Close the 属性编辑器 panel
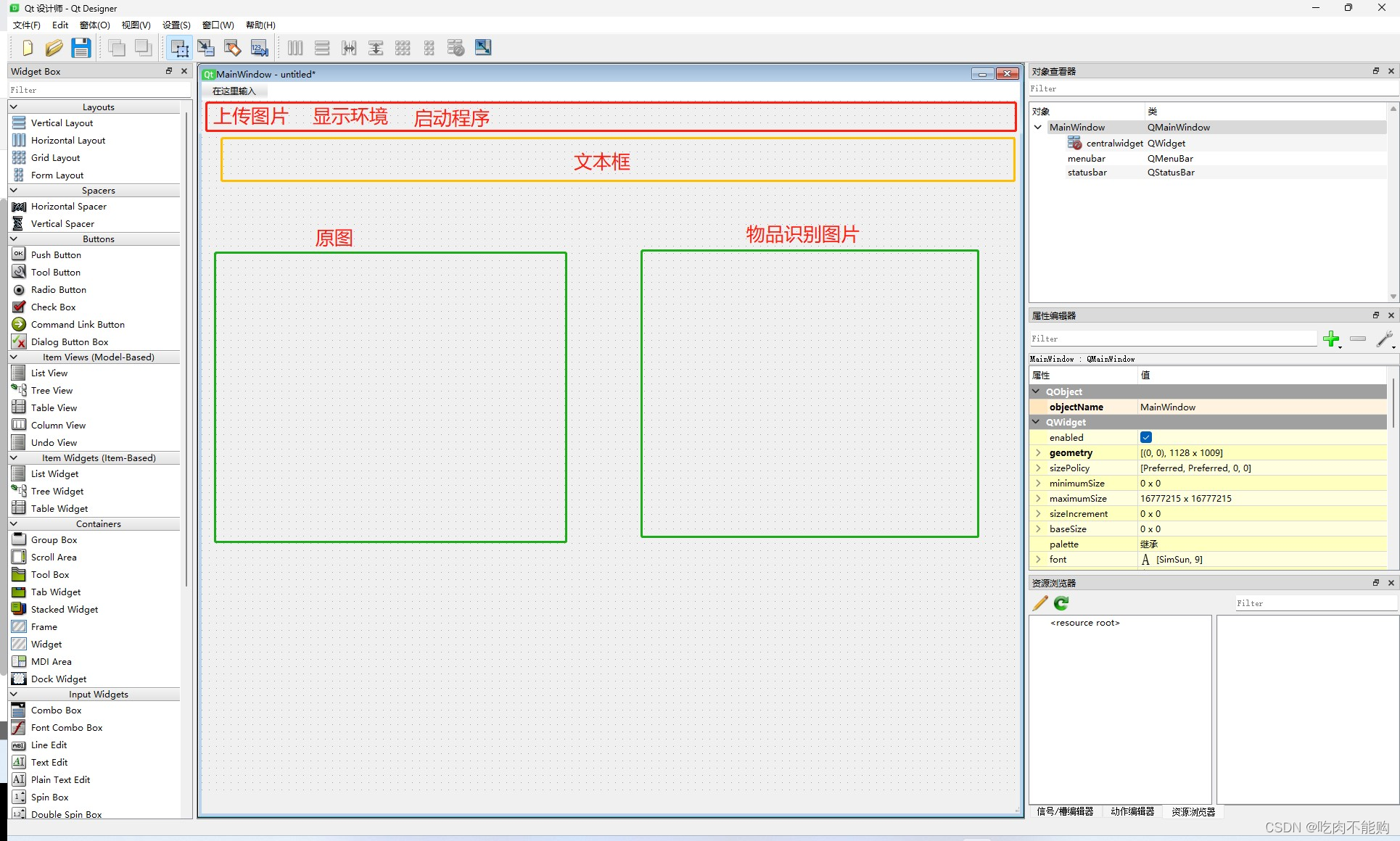The image size is (1400, 841). tap(1391, 315)
